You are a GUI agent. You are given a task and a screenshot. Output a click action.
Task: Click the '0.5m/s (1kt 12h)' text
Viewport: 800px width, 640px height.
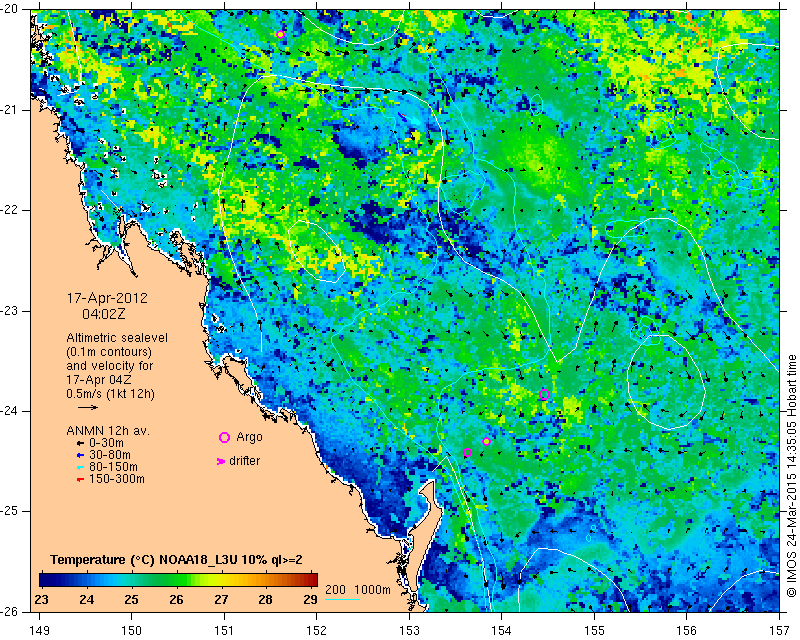point(110,394)
